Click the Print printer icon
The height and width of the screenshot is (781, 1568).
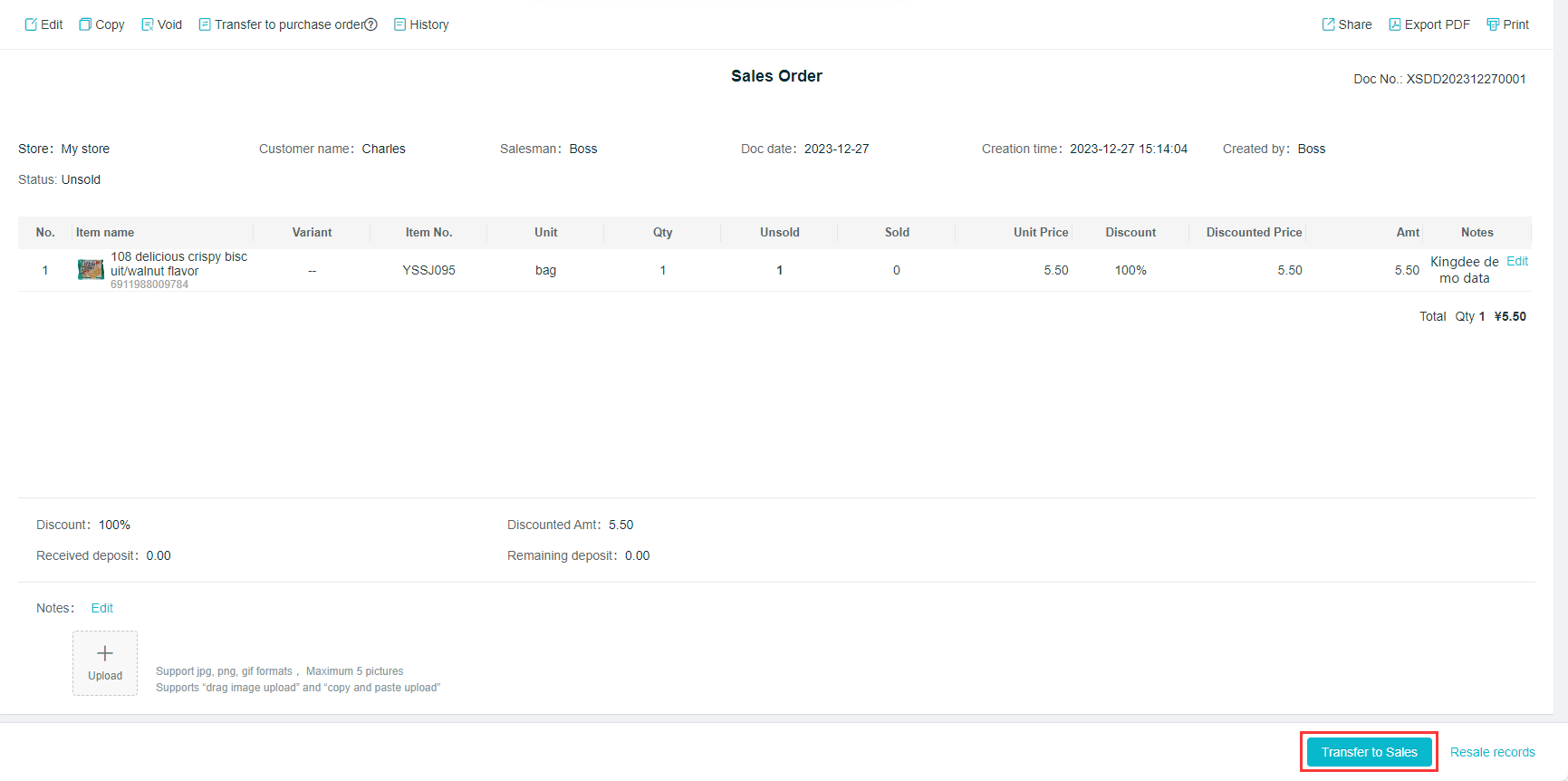(1493, 24)
